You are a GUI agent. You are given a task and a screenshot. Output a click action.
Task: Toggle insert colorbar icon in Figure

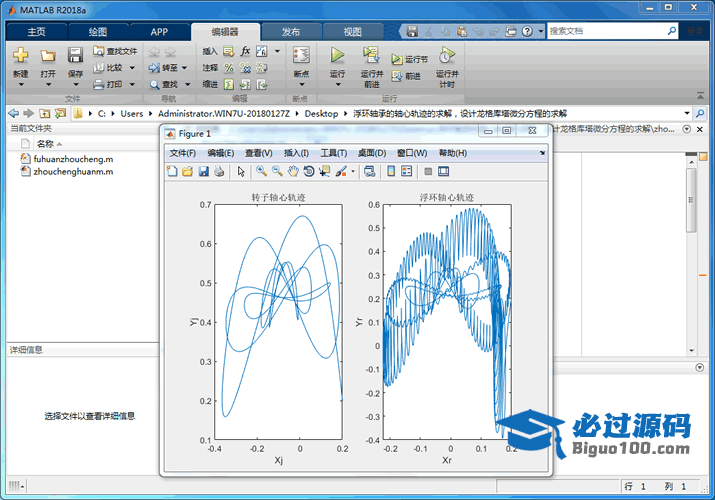pyautogui.click(x=391, y=171)
